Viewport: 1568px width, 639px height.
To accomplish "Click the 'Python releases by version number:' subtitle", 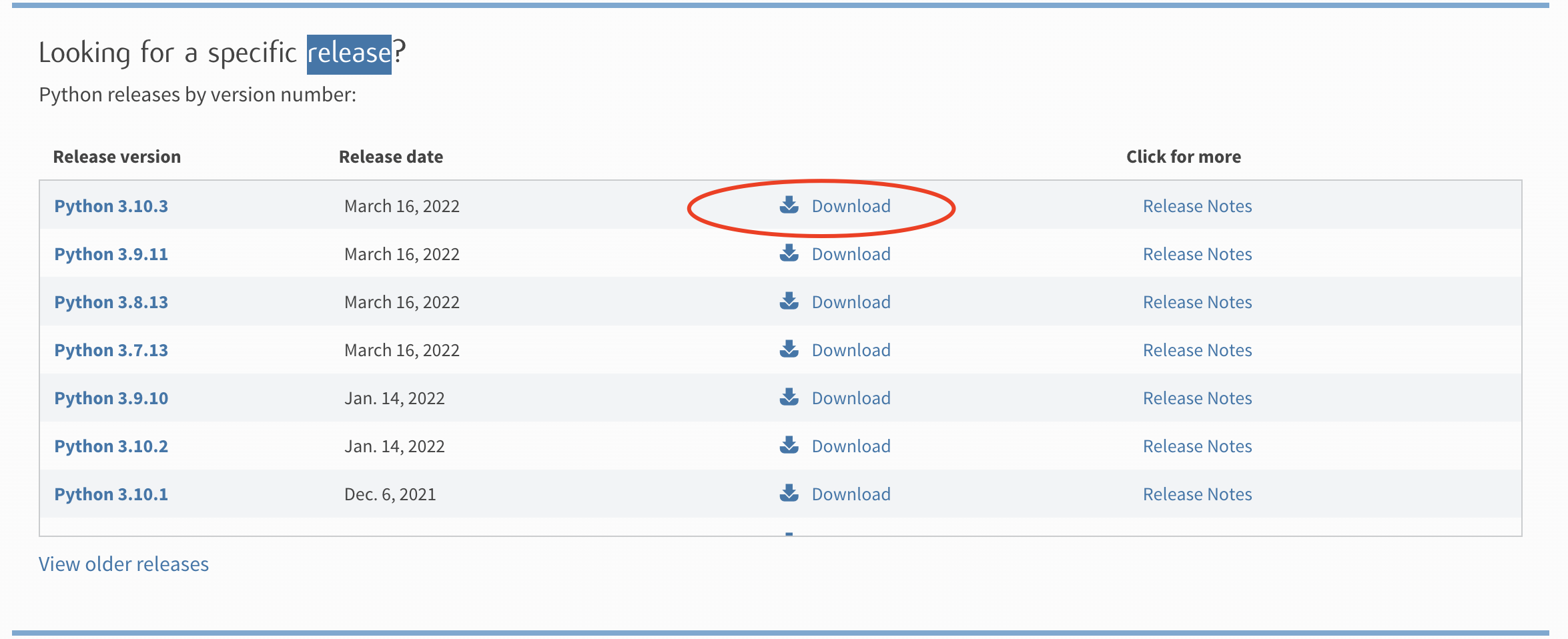I will (198, 95).
